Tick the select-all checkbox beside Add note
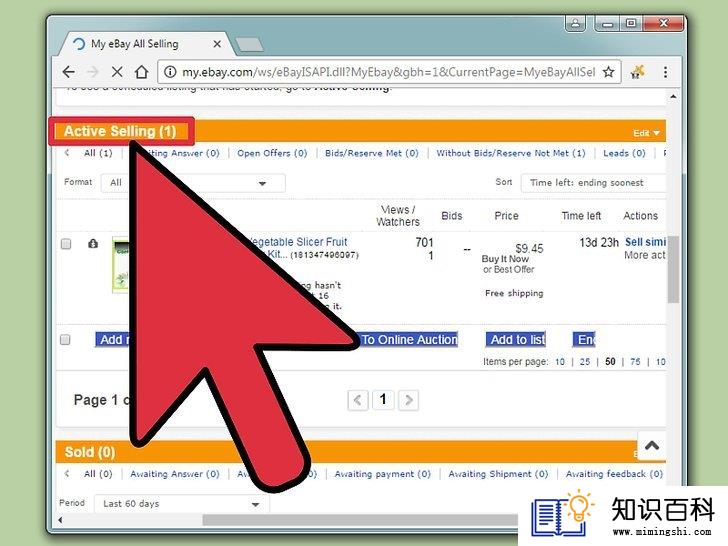This screenshot has height=546, width=728. pyautogui.click(x=65, y=339)
